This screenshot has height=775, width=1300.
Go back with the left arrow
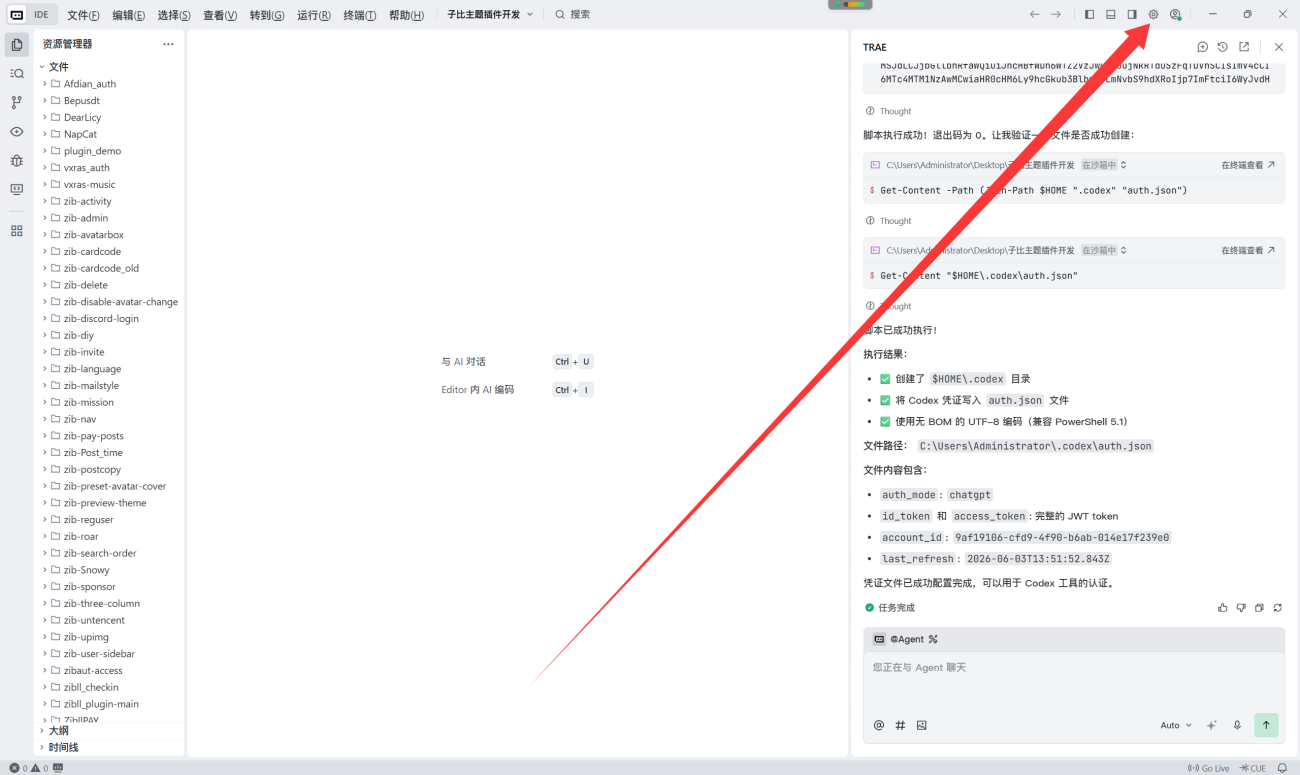point(1035,15)
